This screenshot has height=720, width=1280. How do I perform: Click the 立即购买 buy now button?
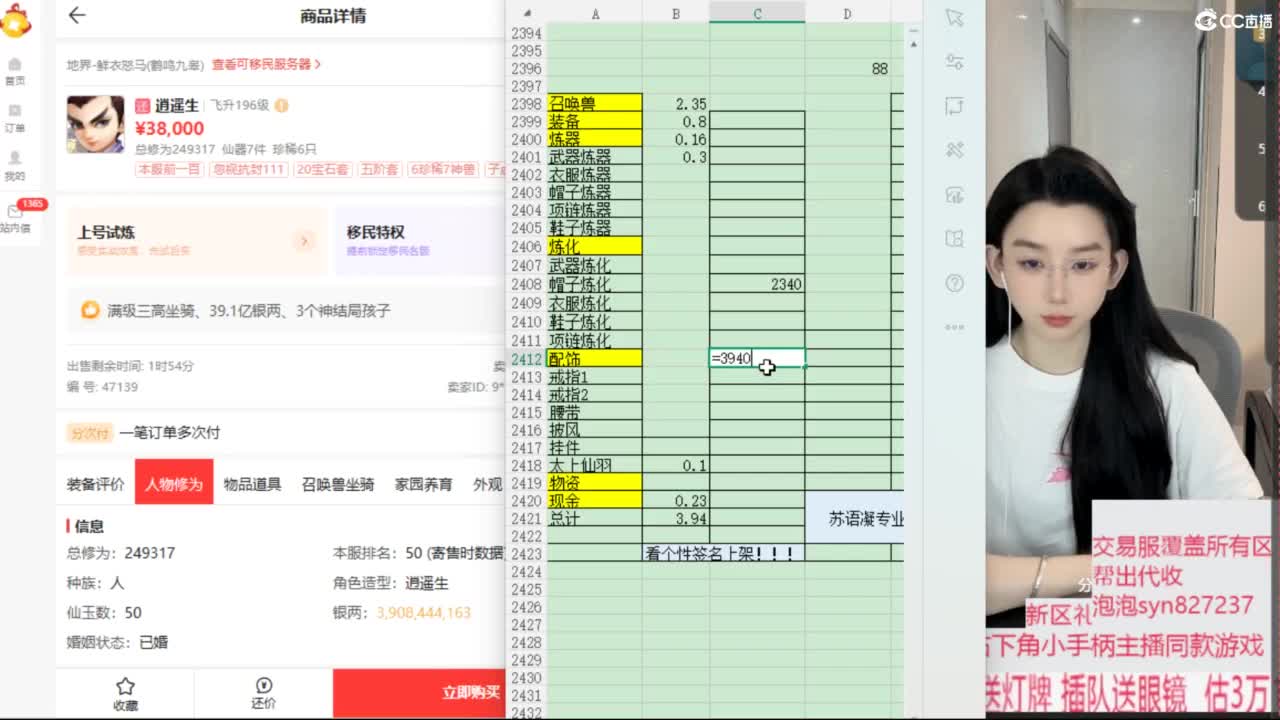(x=419, y=692)
